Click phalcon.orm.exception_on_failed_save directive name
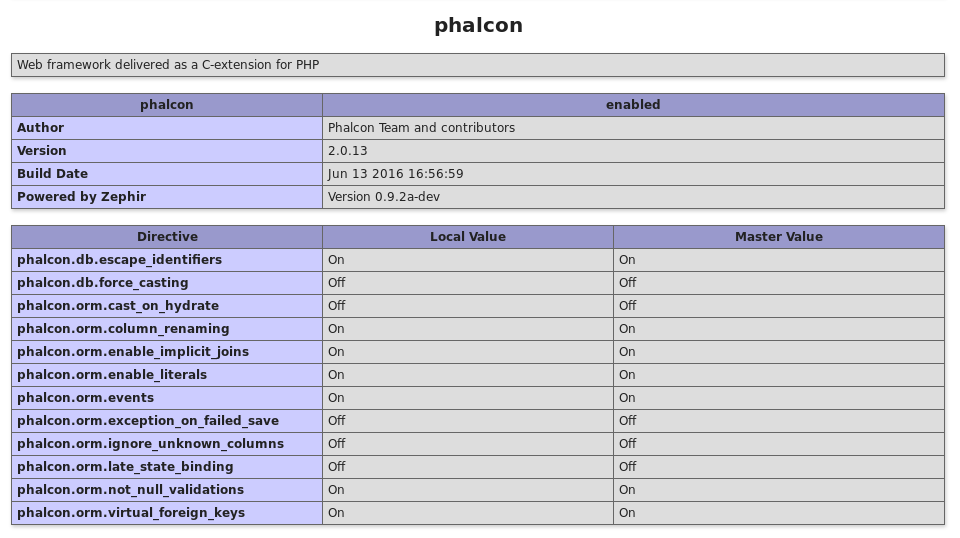Image resolution: width=960 pixels, height=538 pixels. click(x=148, y=421)
